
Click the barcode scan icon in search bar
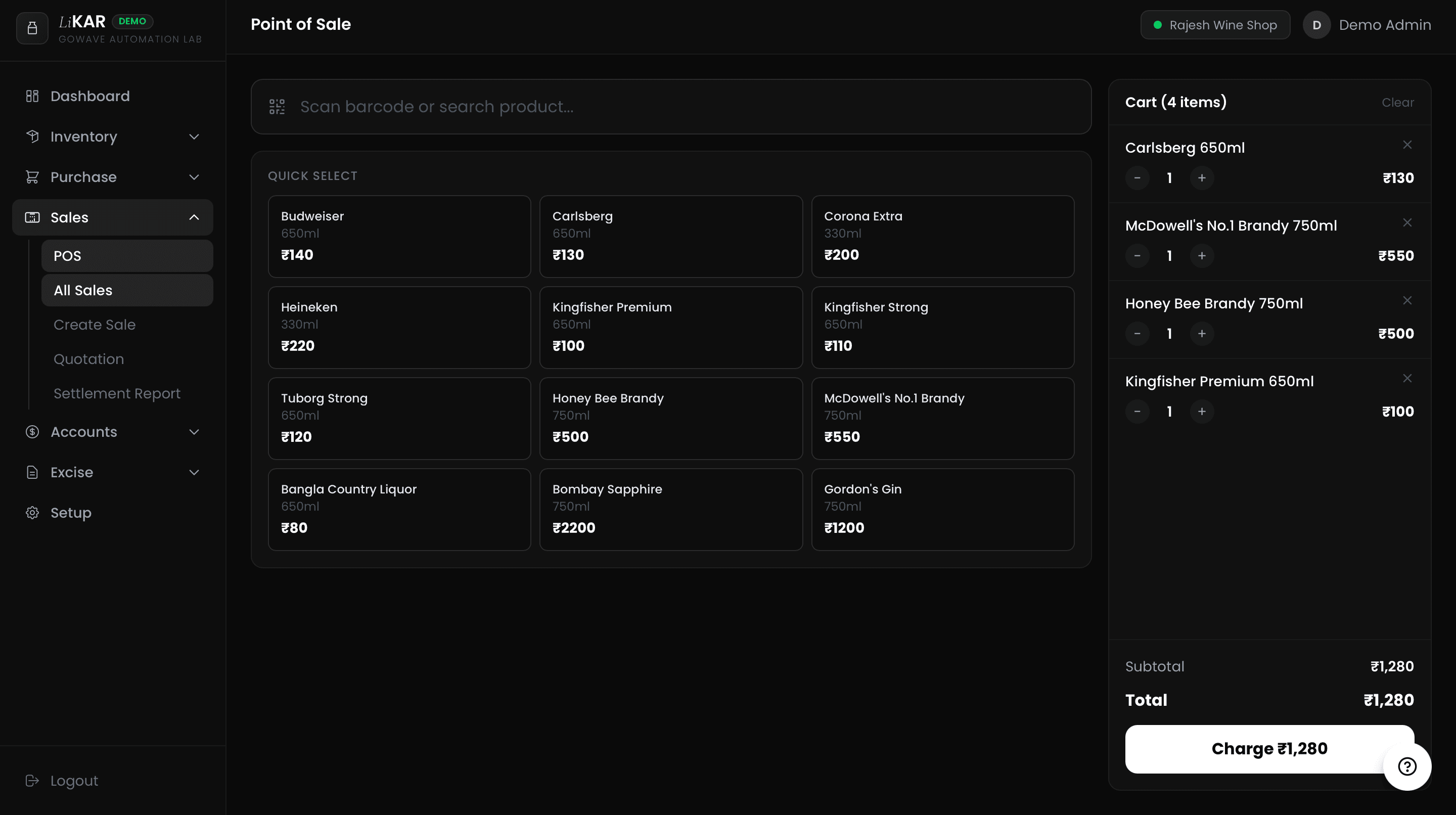tap(277, 107)
